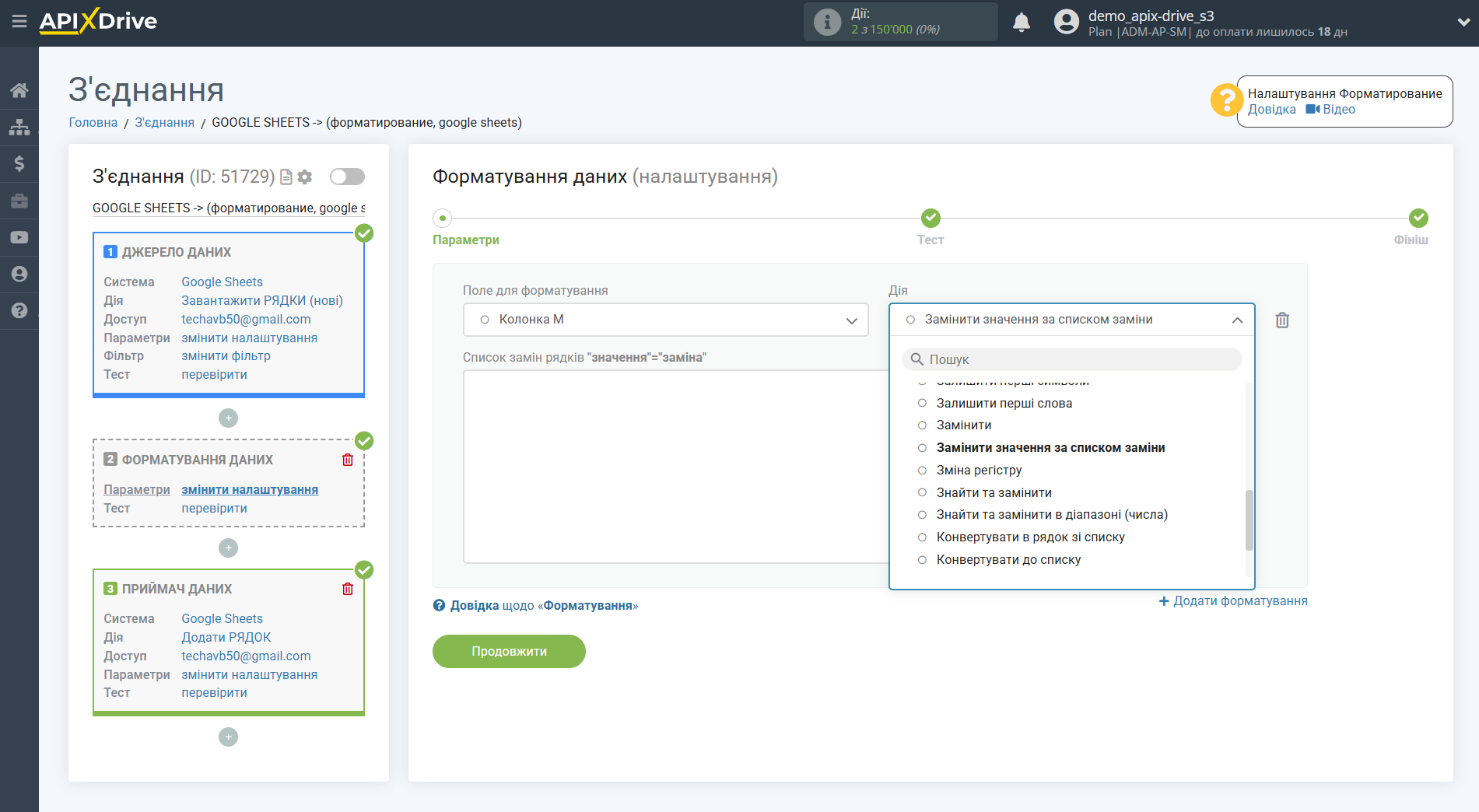The height and width of the screenshot is (812, 1479).
Task: Toggle the connection enable switch
Action: (347, 177)
